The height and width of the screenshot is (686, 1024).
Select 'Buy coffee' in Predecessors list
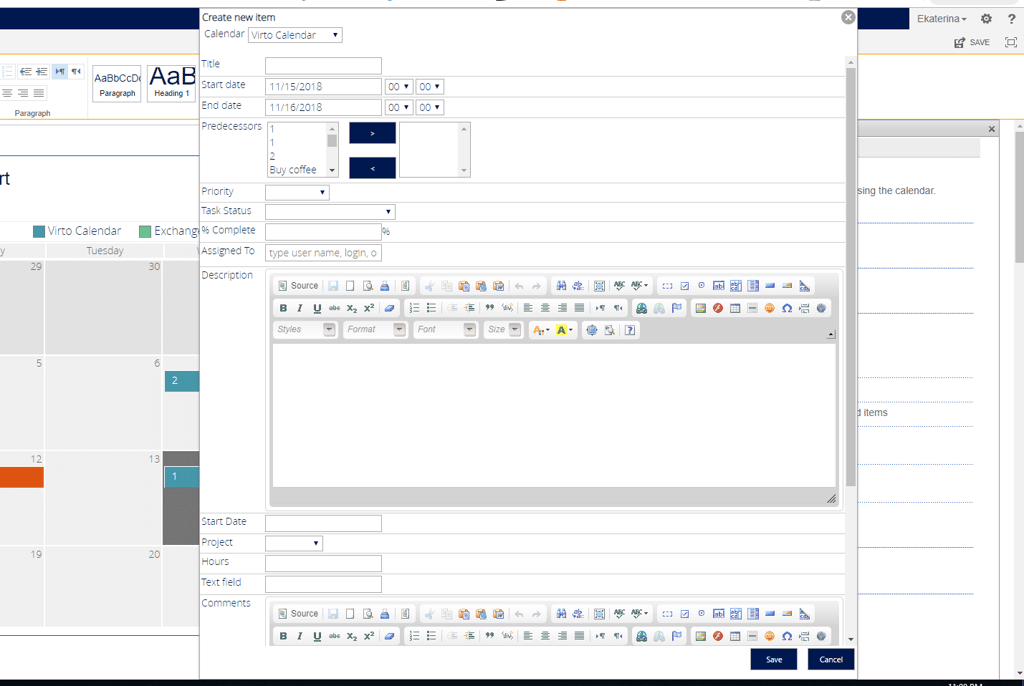[293, 170]
